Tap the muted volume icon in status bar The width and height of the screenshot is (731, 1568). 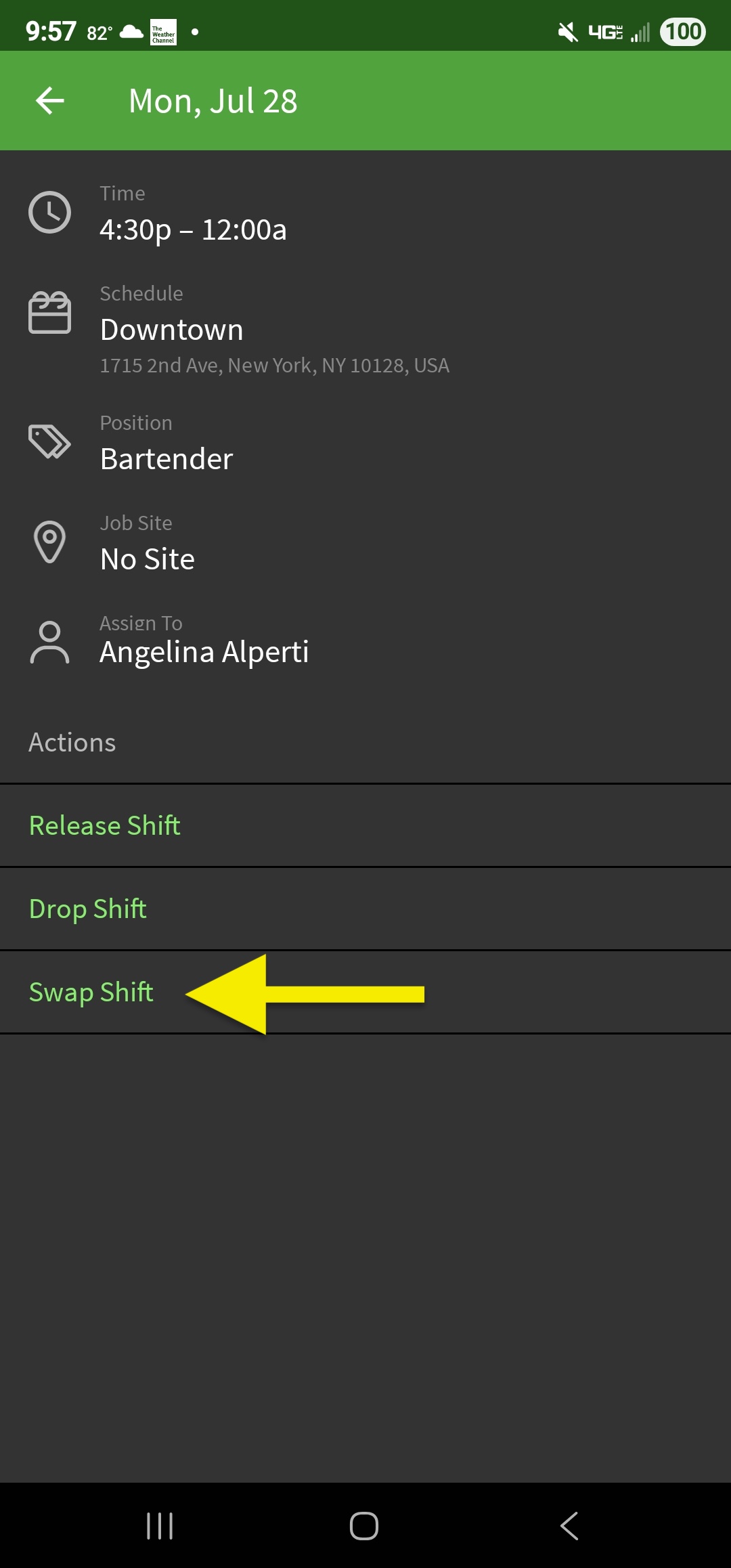(x=566, y=30)
